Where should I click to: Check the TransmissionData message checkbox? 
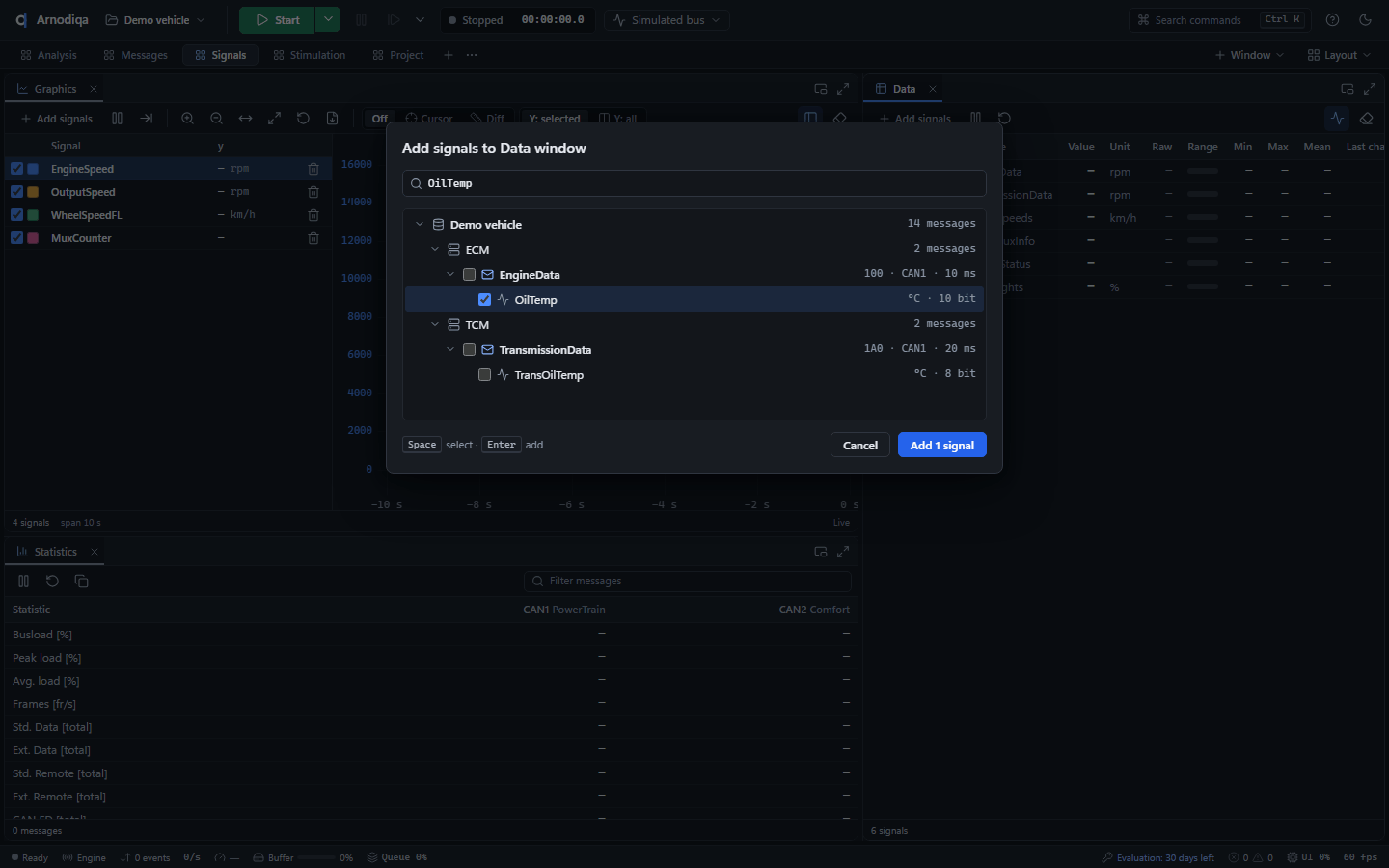coord(470,350)
